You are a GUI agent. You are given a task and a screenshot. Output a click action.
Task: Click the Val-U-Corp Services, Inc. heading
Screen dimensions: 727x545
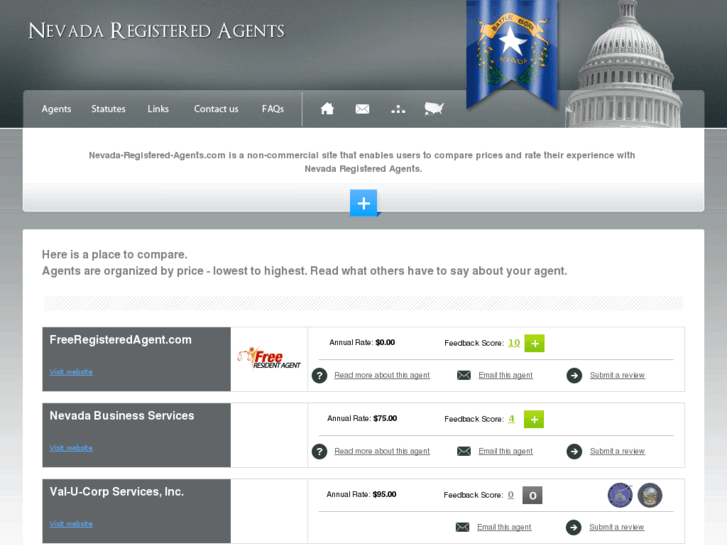pyautogui.click(x=117, y=492)
